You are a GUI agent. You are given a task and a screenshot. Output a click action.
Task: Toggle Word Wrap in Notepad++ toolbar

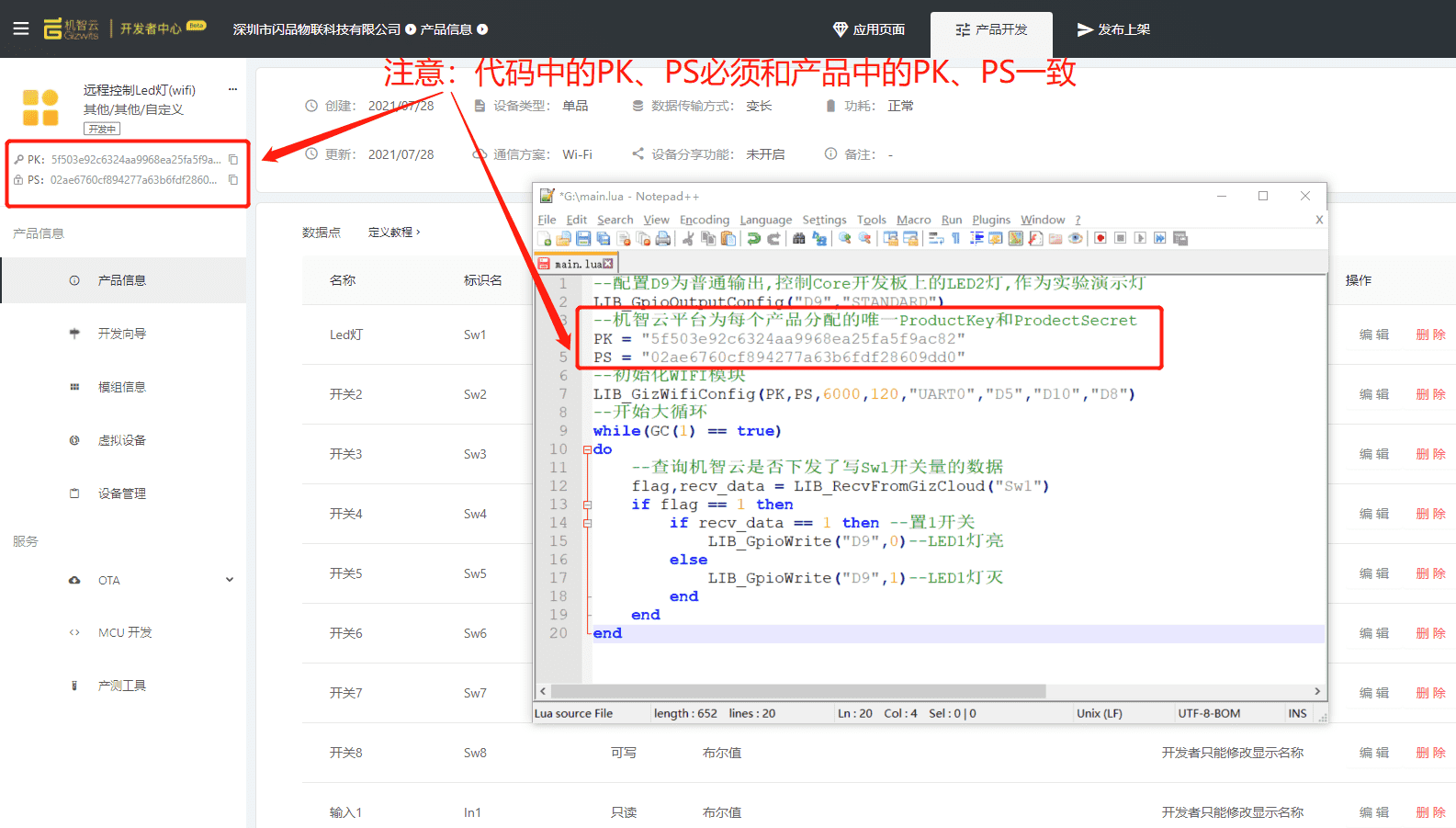[936, 238]
